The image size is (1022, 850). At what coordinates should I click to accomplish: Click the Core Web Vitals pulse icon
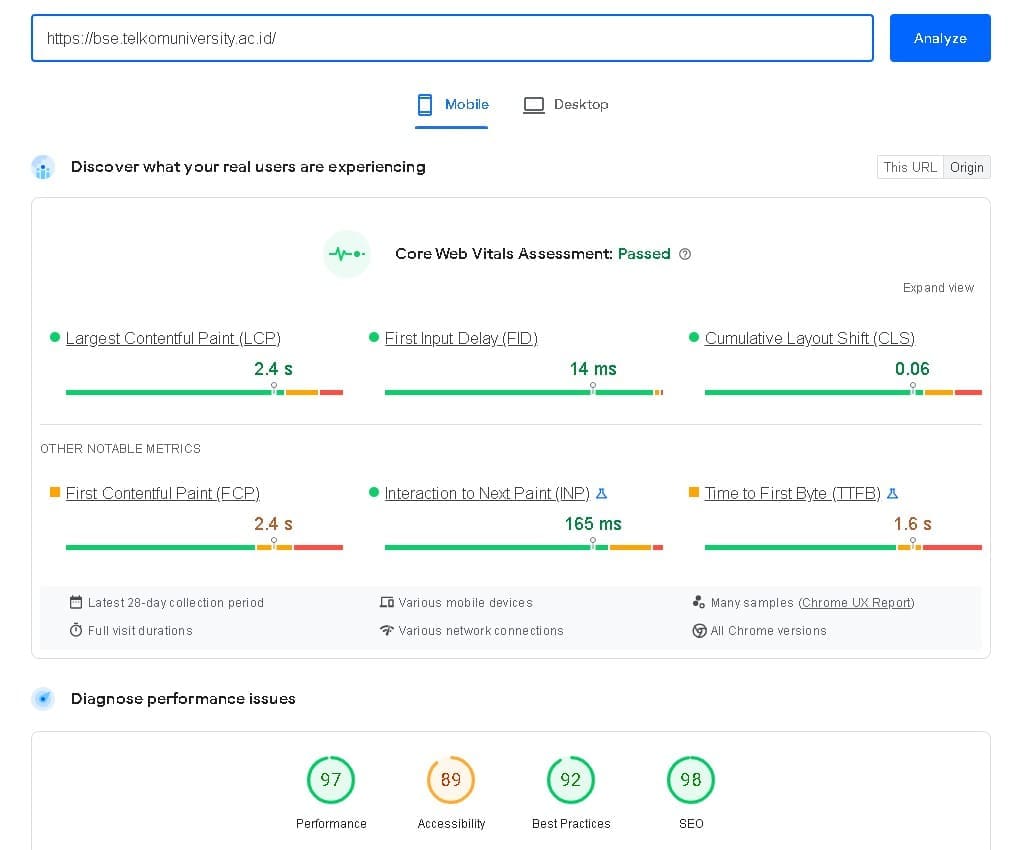347,254
